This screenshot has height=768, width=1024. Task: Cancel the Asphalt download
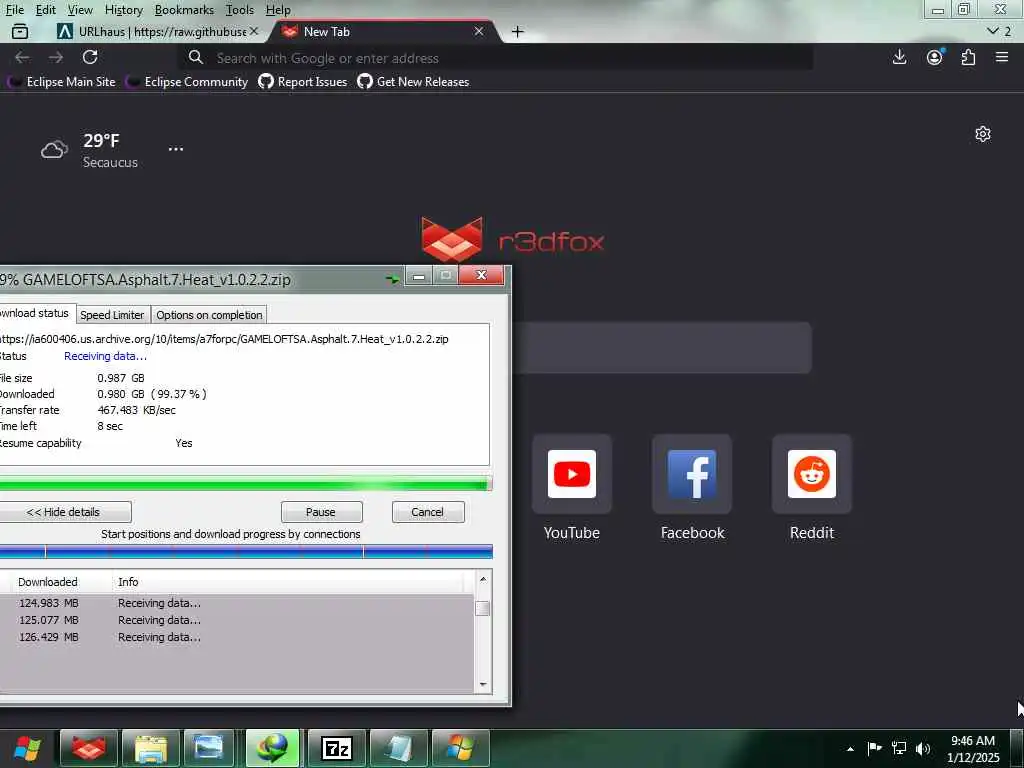tap(428, 512)
